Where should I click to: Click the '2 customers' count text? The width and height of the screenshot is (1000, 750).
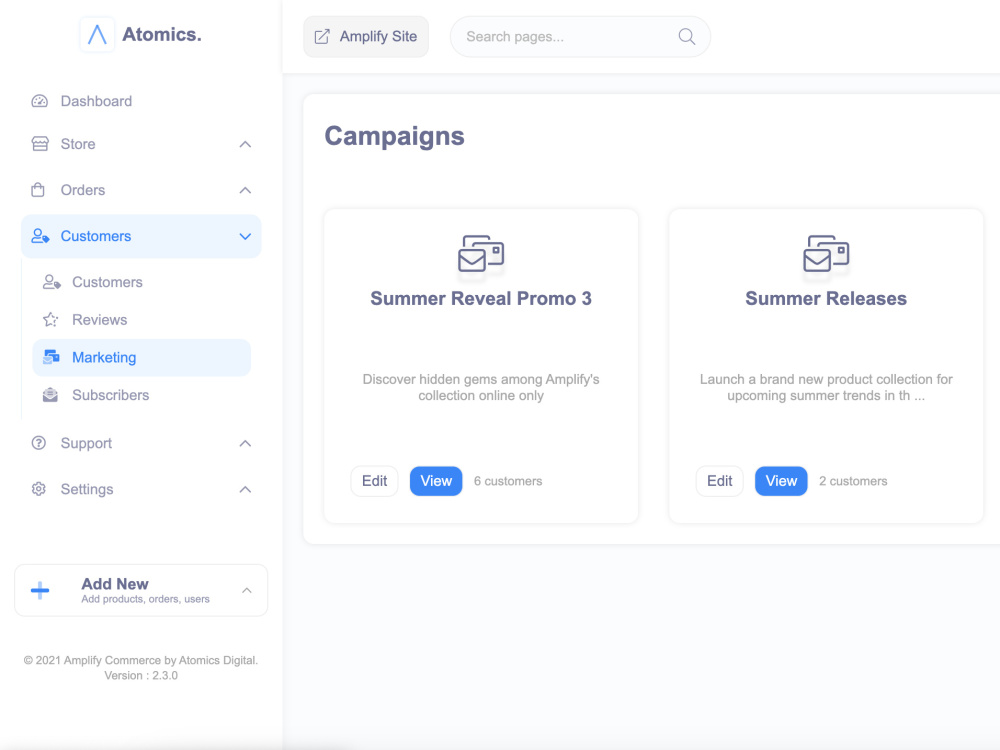click(x=853, y=481)
